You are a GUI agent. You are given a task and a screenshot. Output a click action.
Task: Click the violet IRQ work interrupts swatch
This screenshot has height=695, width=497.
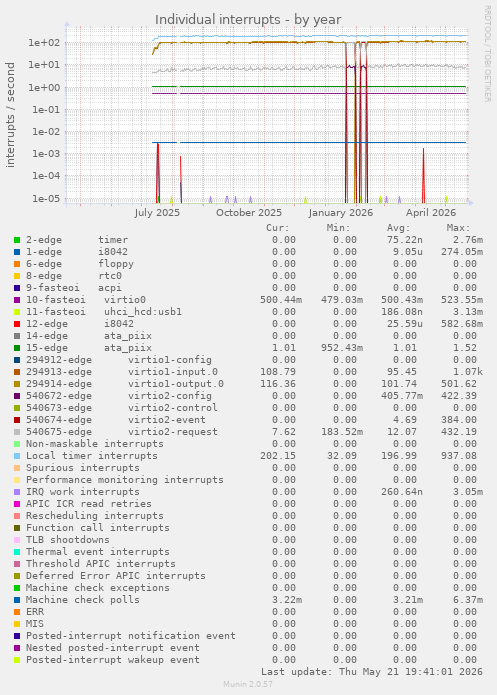click(x=17, y=492)
